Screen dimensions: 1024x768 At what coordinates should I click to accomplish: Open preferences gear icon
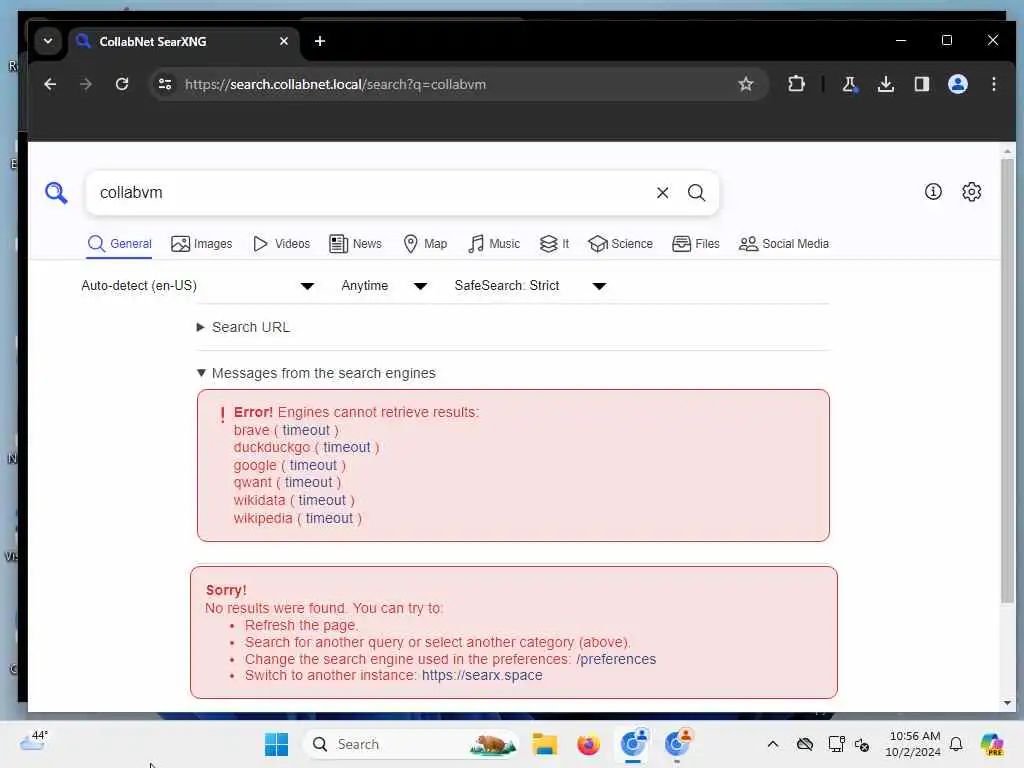click(972, 191)
